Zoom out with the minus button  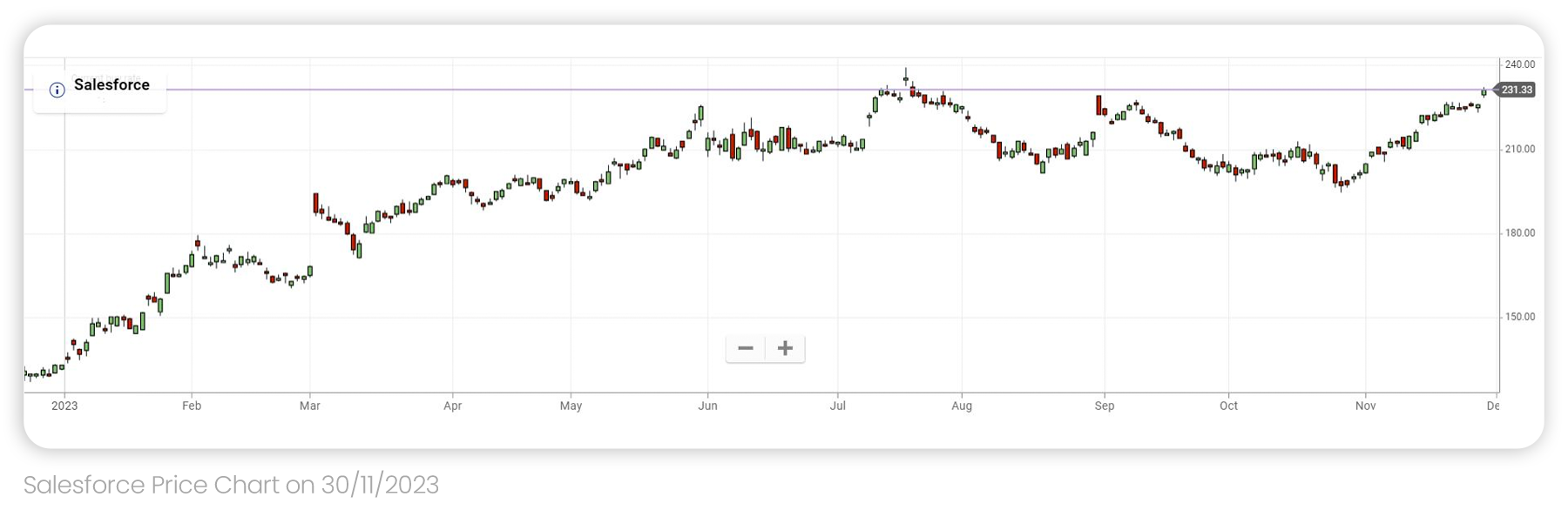point(746,348)
